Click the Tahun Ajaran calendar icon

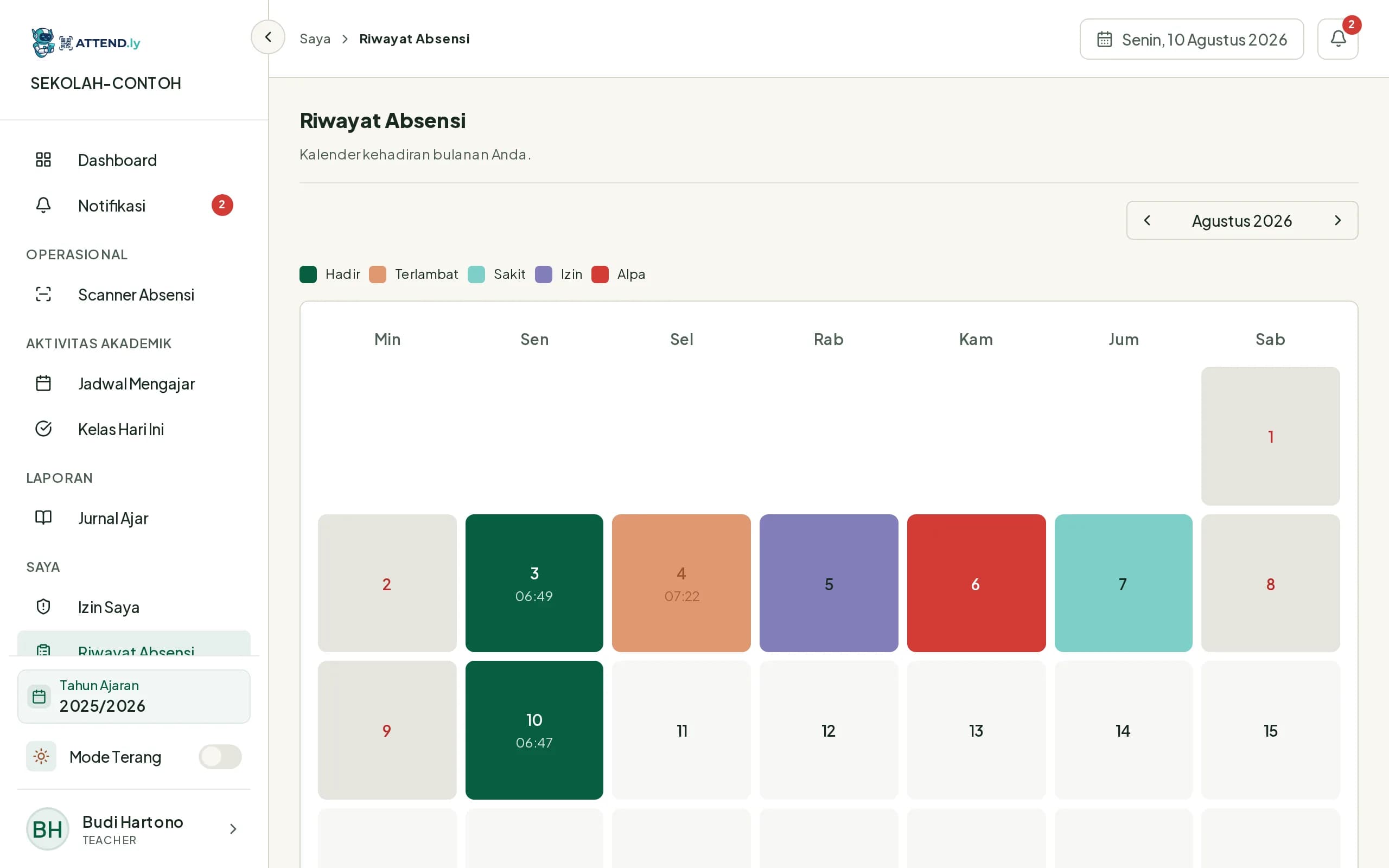pyautogui.click(x=39, y=697)
